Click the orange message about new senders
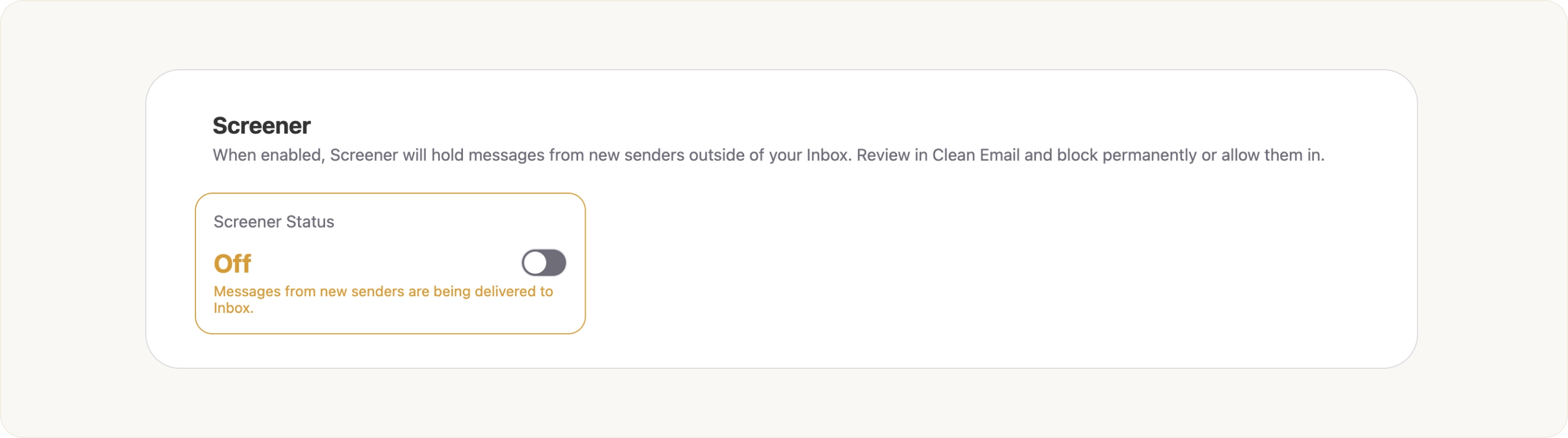This screenshot has width=1568, height=438. pos(382,292)
